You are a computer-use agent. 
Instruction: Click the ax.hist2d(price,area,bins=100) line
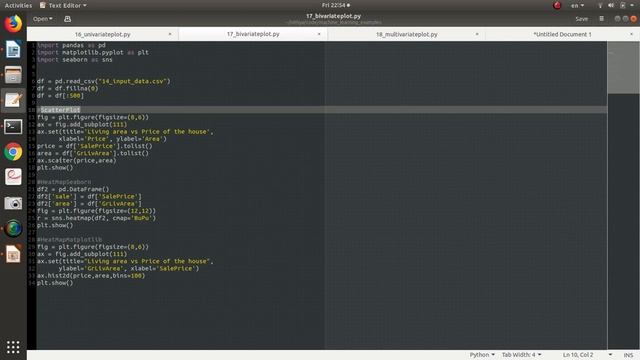click(91, 276)
